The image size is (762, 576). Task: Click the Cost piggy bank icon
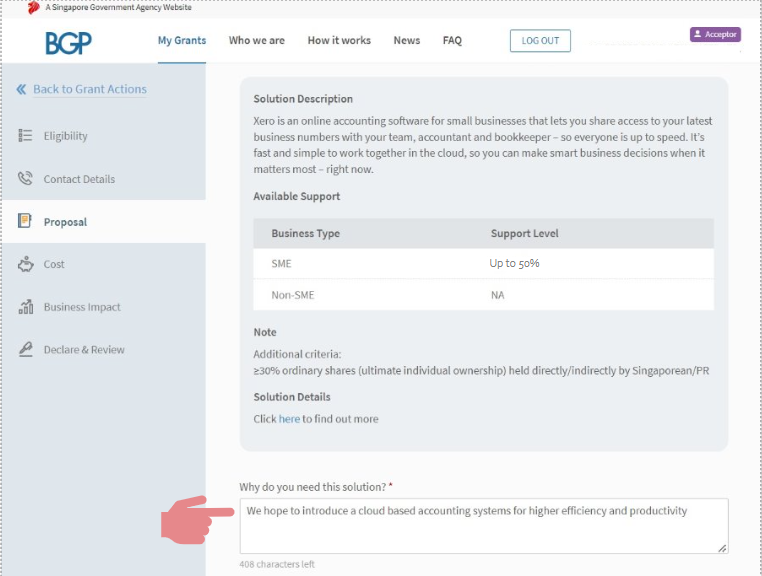click(26, 264)
